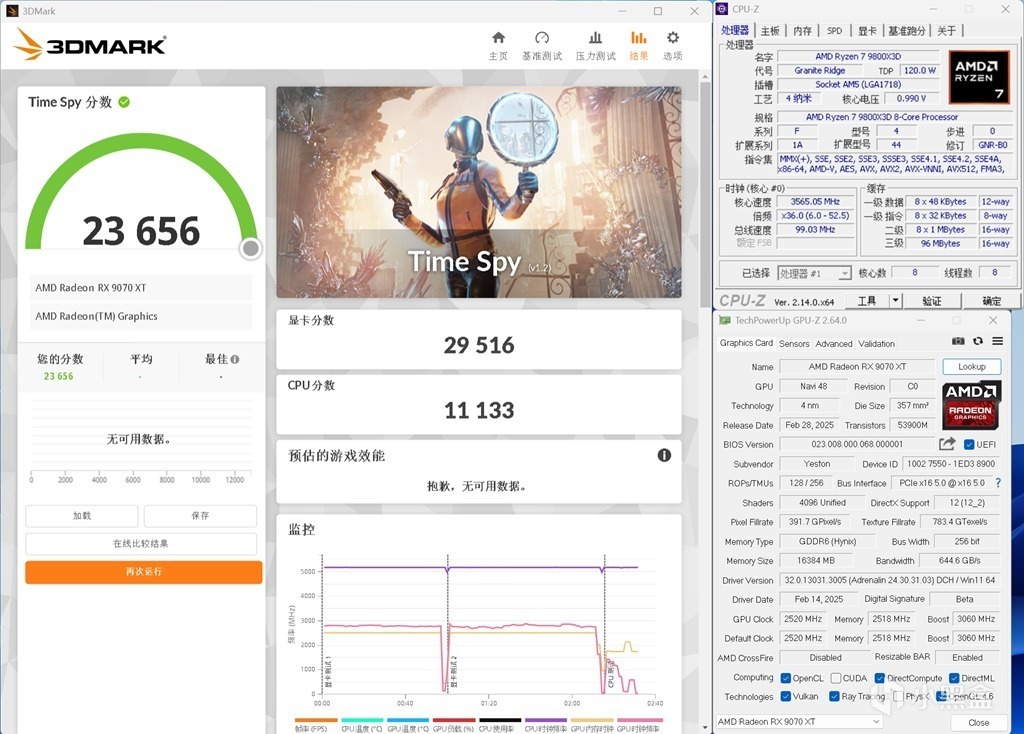The width and height of the screenshot is (1024, 734).
Task: Click the 加载 button
Action: [x=82, y=516]
